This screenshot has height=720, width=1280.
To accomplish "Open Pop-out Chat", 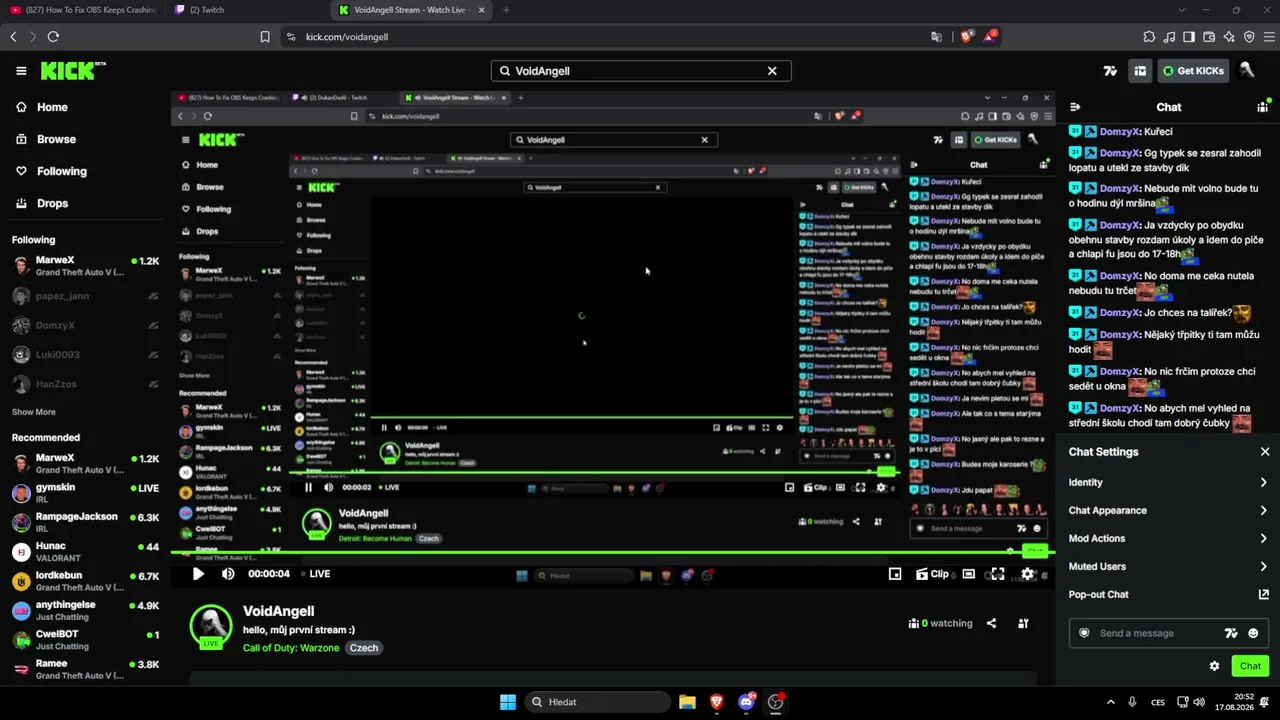I will (1168, 594).
